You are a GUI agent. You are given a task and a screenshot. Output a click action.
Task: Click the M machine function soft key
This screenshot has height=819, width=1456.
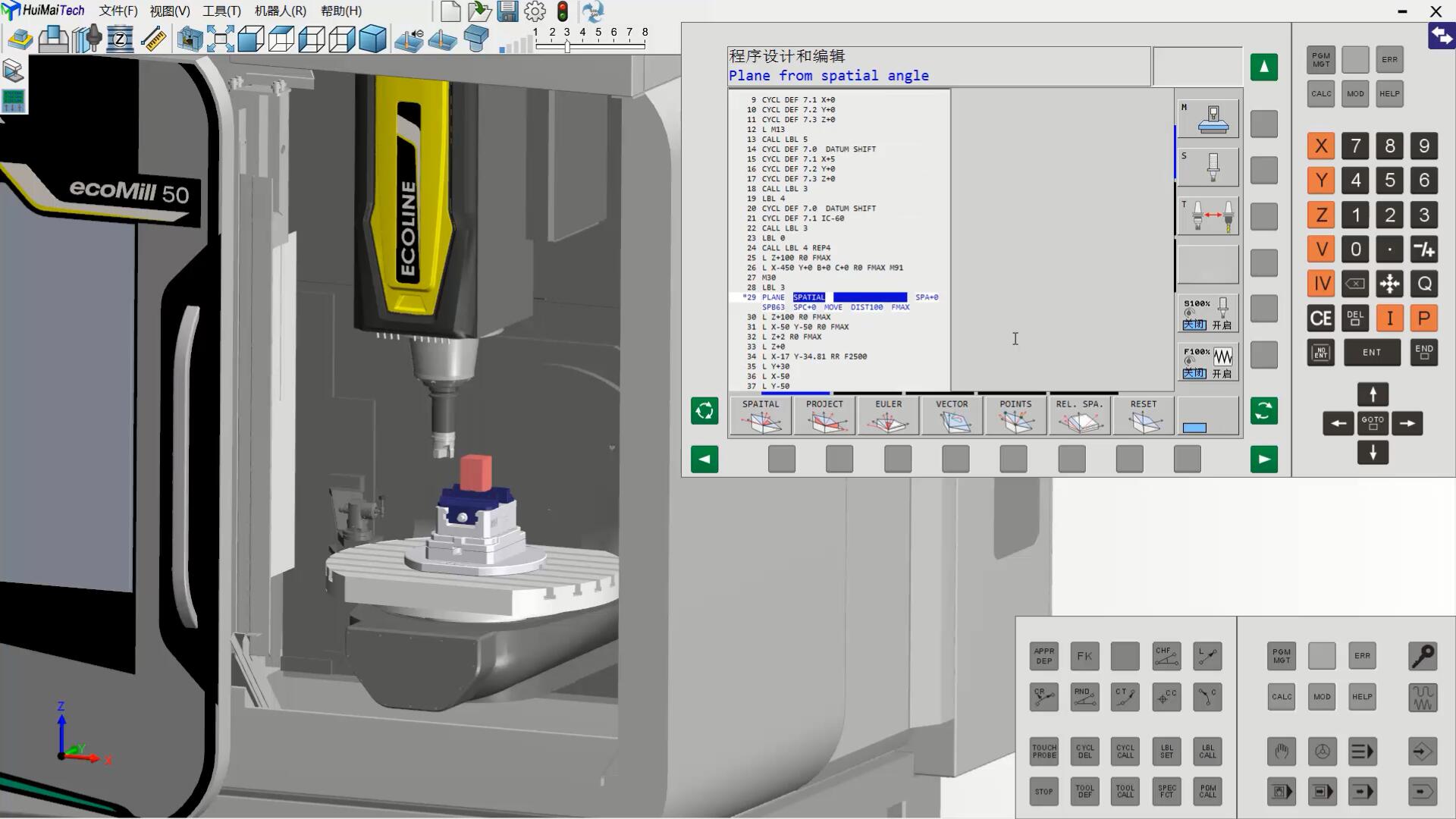1208,118
